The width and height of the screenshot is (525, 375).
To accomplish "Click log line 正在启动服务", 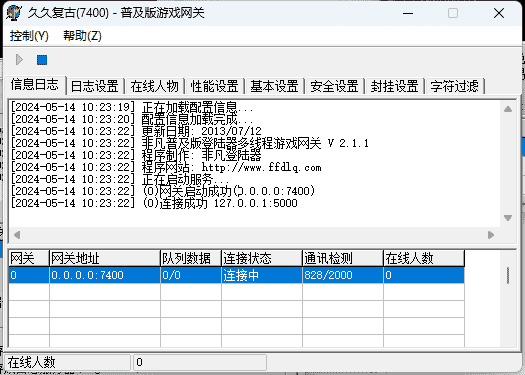I will point(120,179).
